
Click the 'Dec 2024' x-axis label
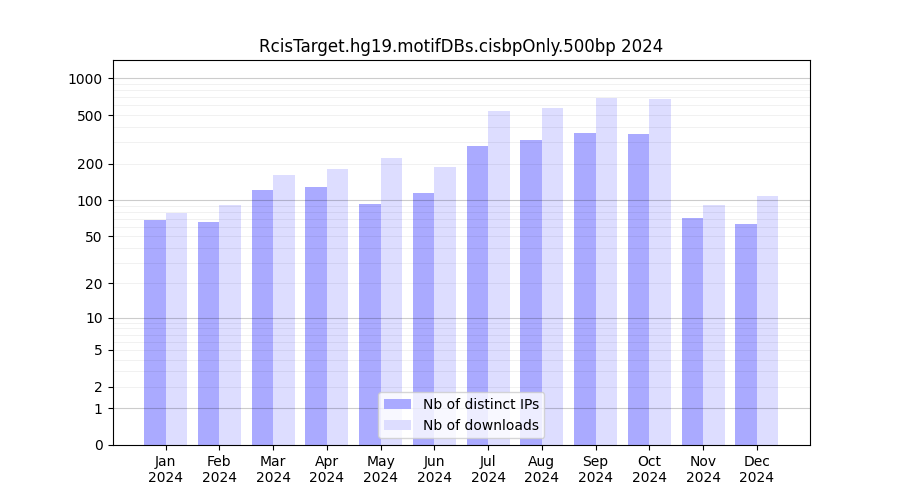click(757, 469)
